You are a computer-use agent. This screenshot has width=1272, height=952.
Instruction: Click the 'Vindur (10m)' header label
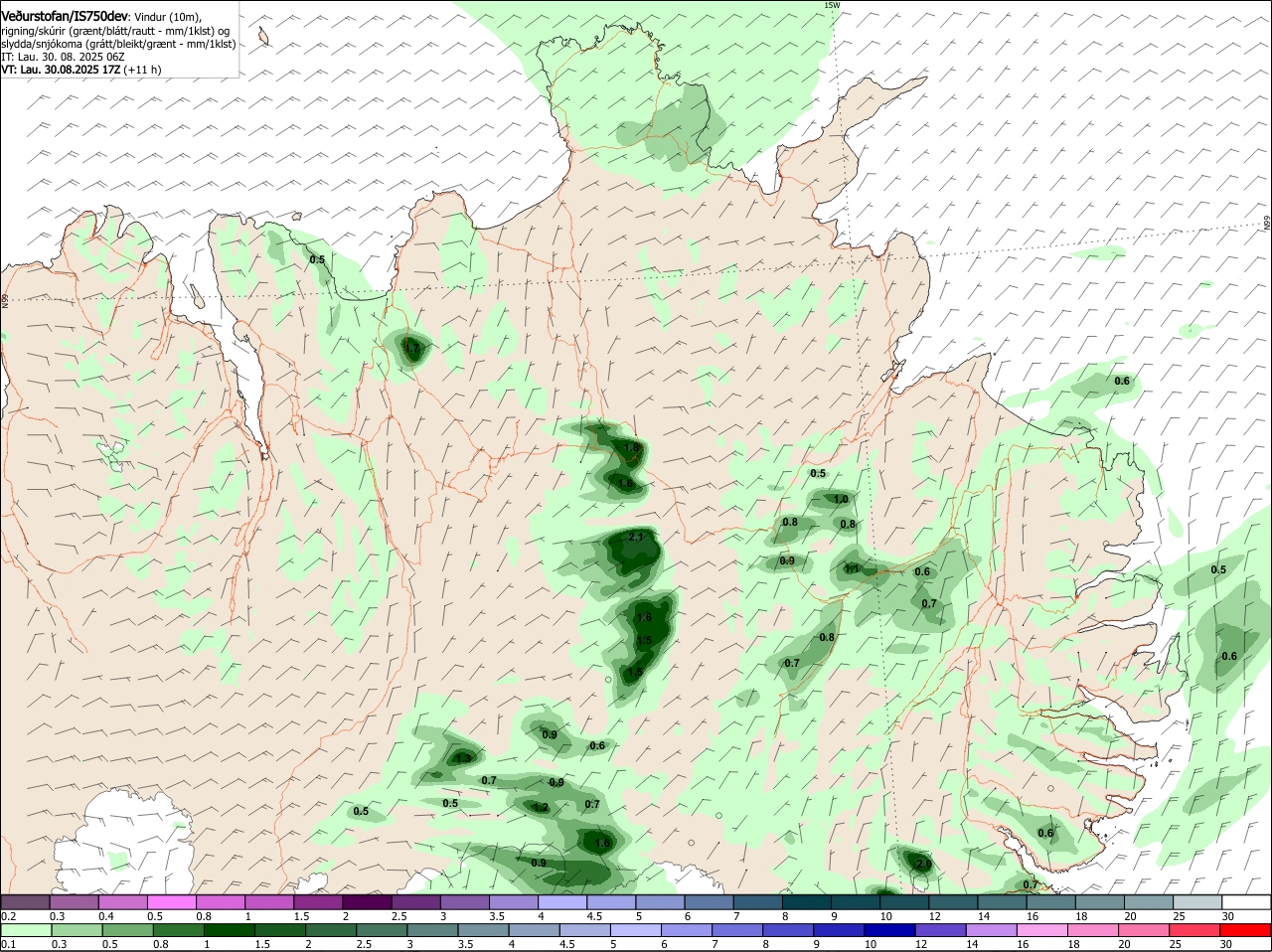pos(167,18)
